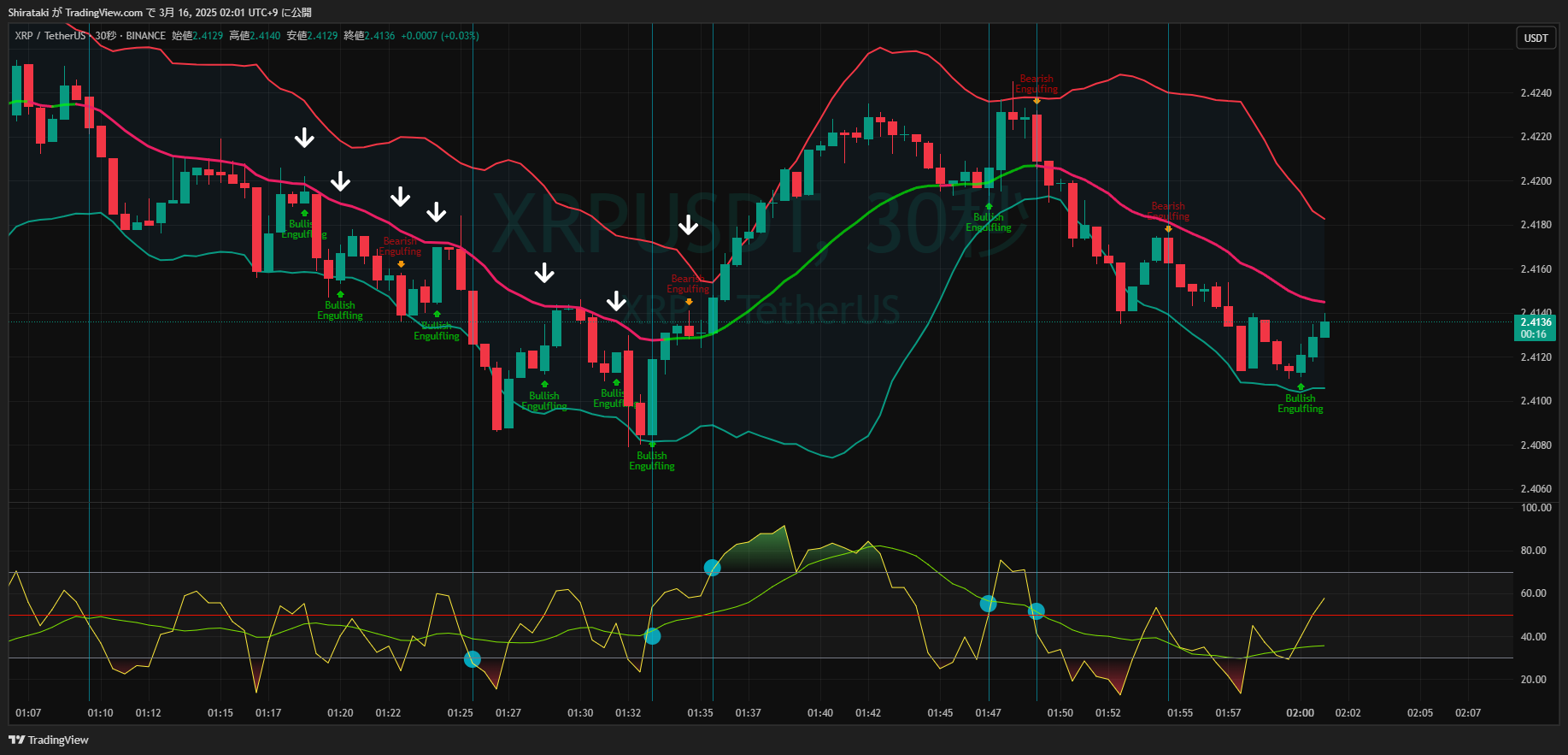1568x755 pixels.
Task: Click the blue oscillator dot above 01:47
Action: (988, 604)
